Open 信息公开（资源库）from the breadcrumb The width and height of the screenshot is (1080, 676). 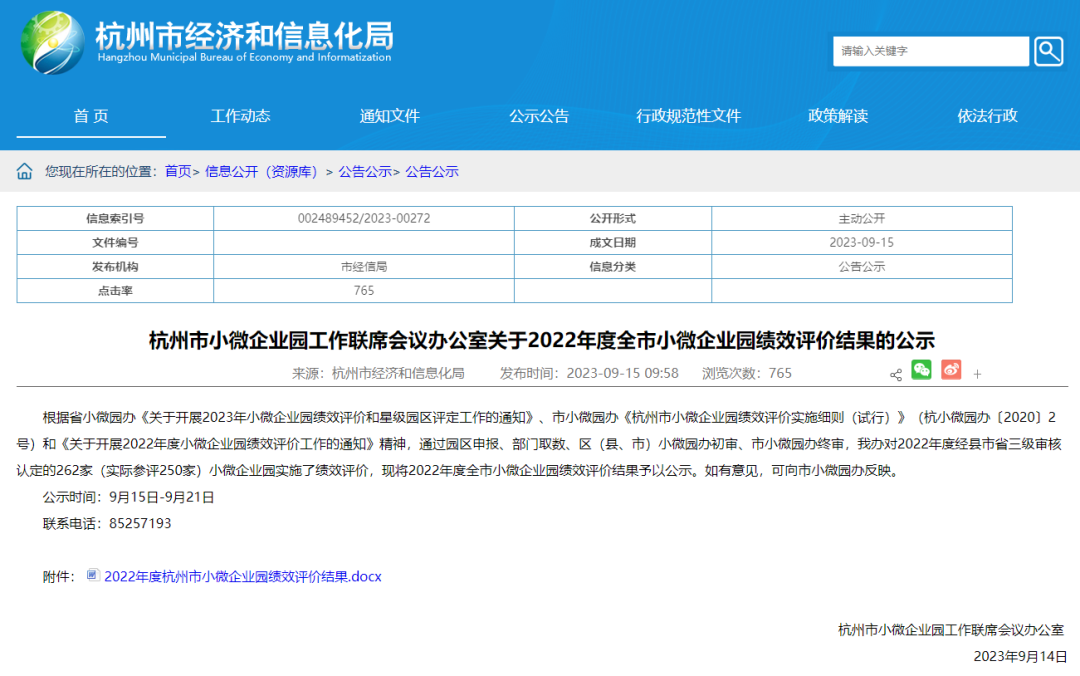pyautogui.click(x=262, y=170)
